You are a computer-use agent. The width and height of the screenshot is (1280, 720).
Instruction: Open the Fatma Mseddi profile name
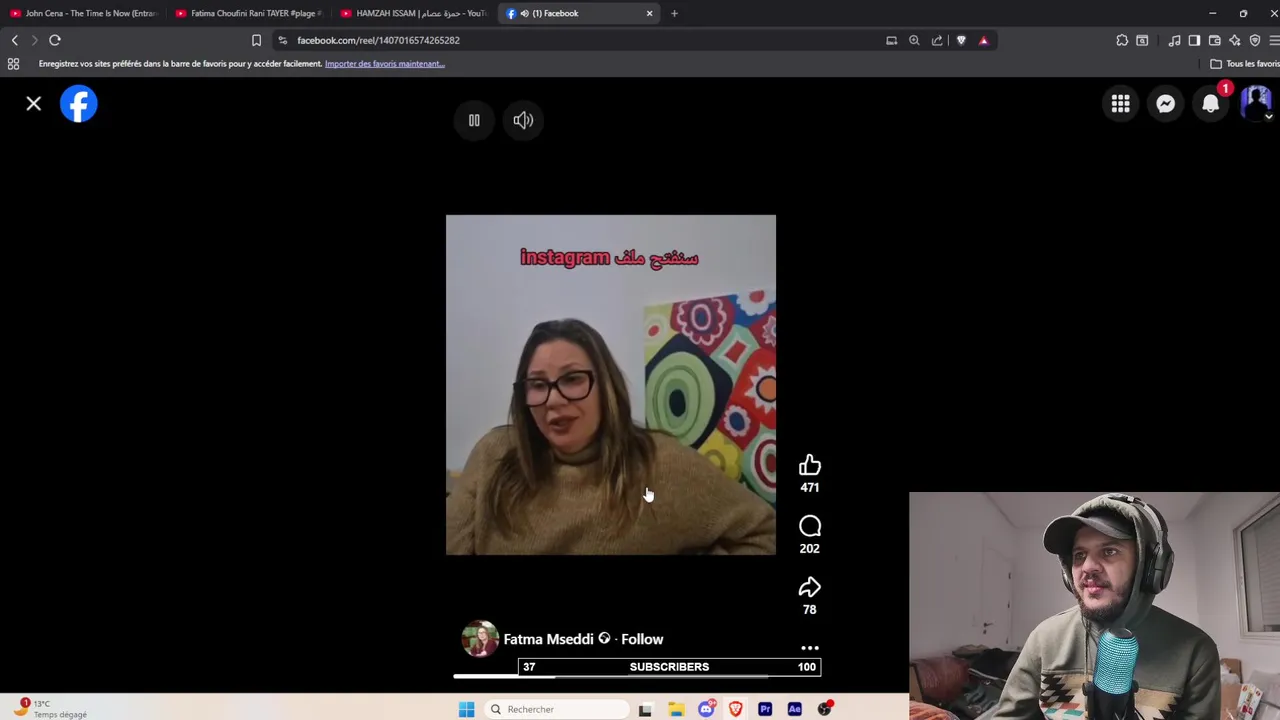pyautogui.click(x=548, y=639)
